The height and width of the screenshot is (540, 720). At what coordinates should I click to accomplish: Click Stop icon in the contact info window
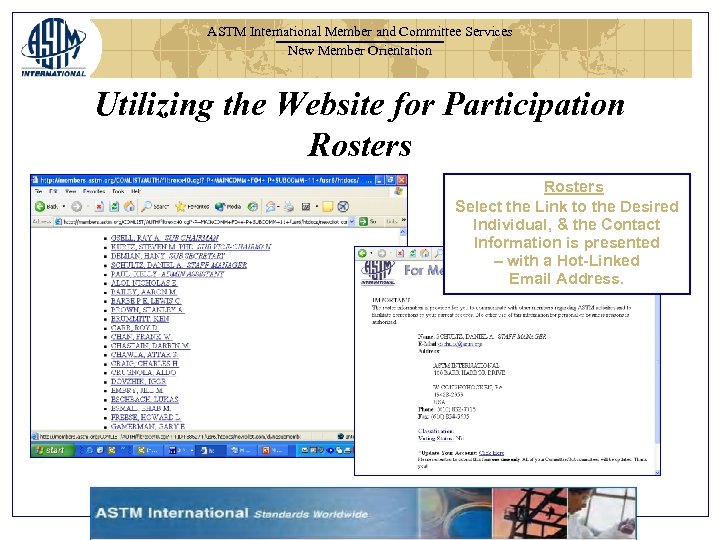[x=400, y=253]
